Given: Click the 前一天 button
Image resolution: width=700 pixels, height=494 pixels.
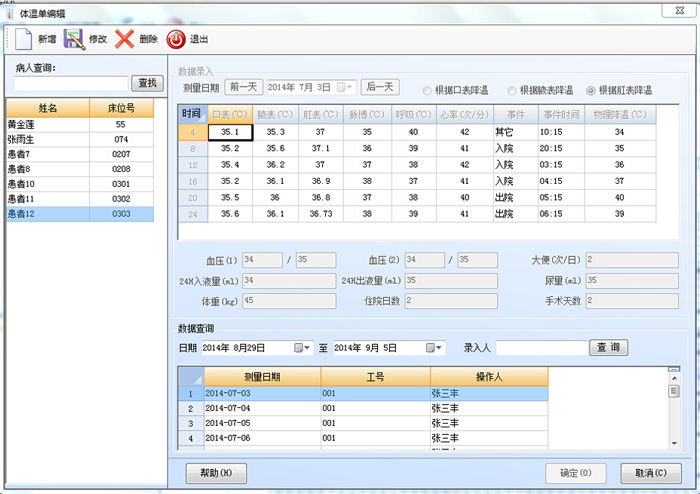Looking at the screenshot, I should point(243,87).
